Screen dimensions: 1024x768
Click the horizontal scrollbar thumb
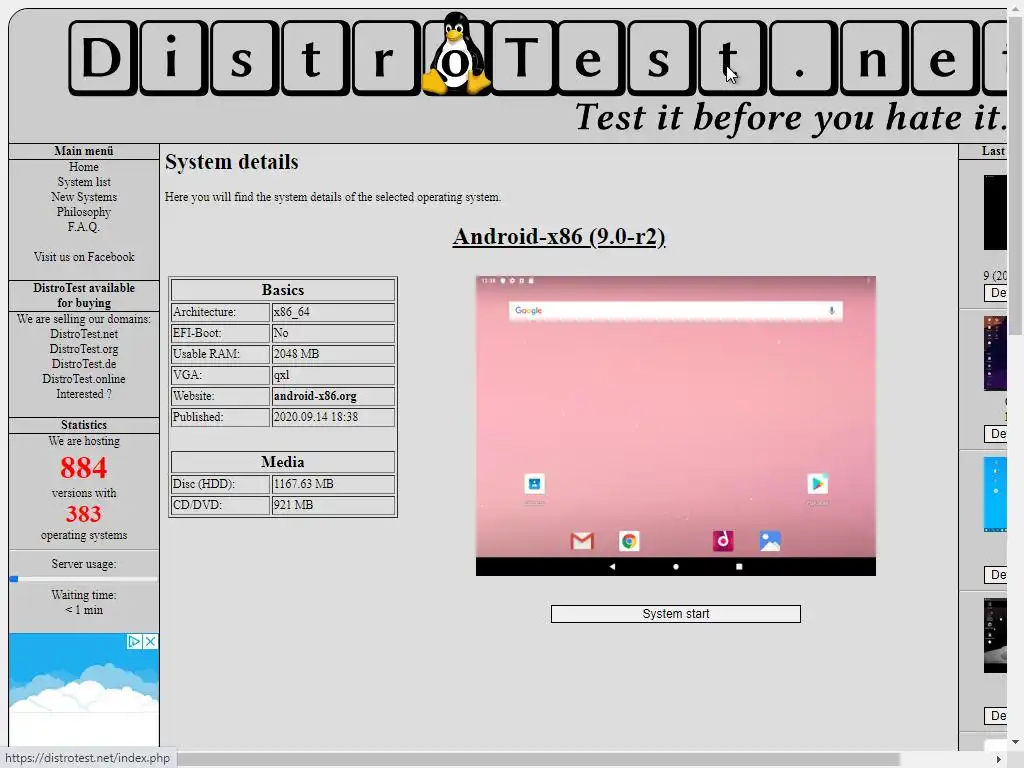click(538, 760)
